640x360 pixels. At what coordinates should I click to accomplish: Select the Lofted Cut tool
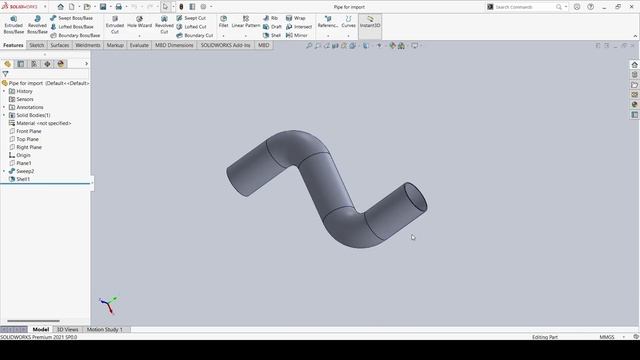pos(191,27)
